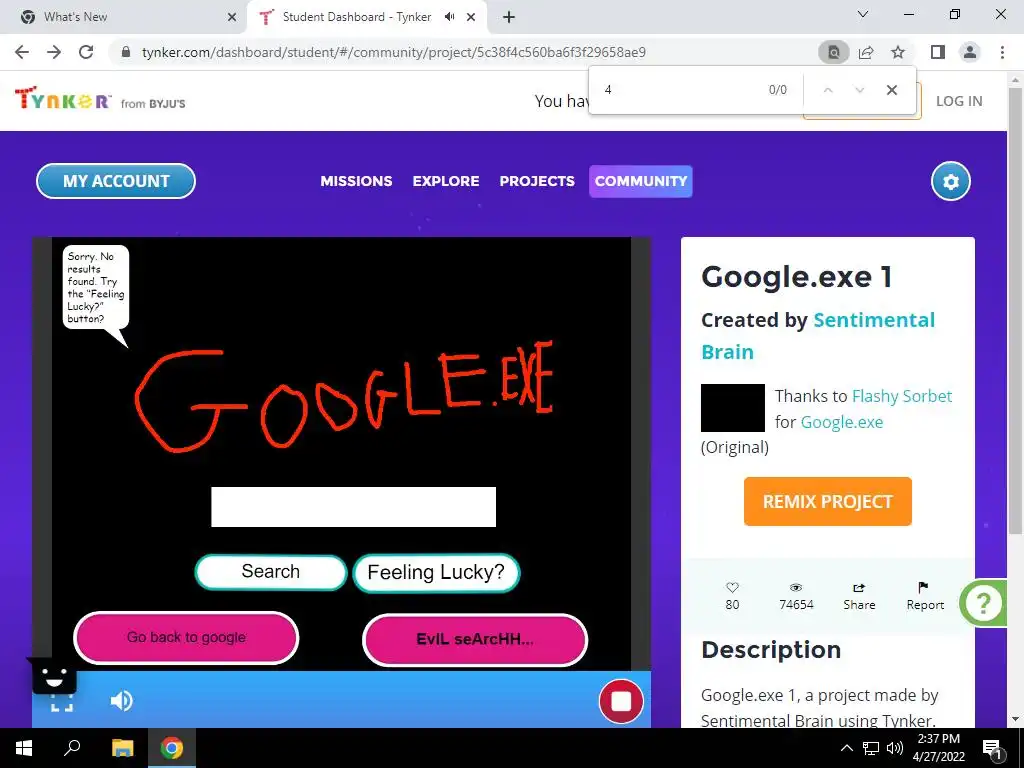Mute the project sound speaker icon

coord(121,701)
